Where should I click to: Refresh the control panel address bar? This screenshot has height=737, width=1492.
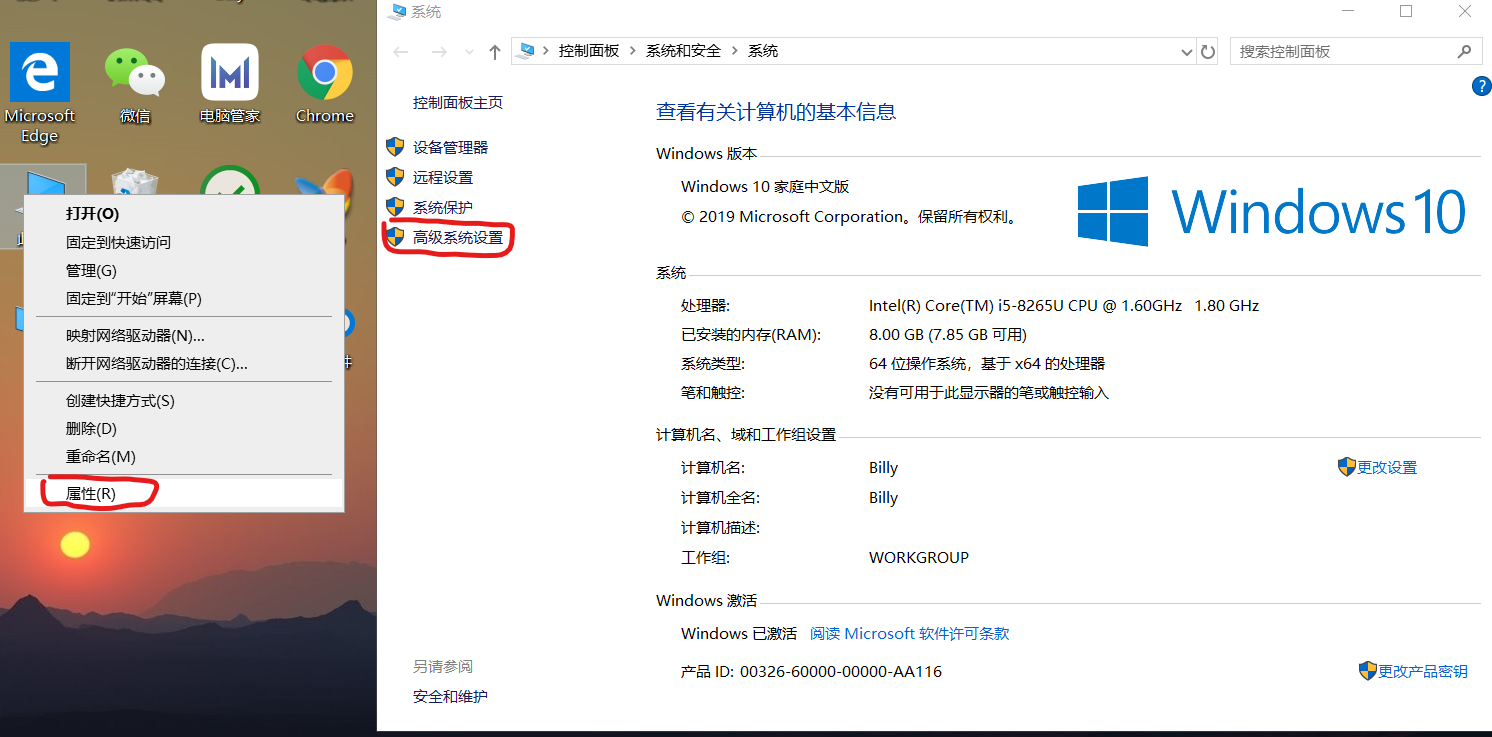pos(1208,51)
